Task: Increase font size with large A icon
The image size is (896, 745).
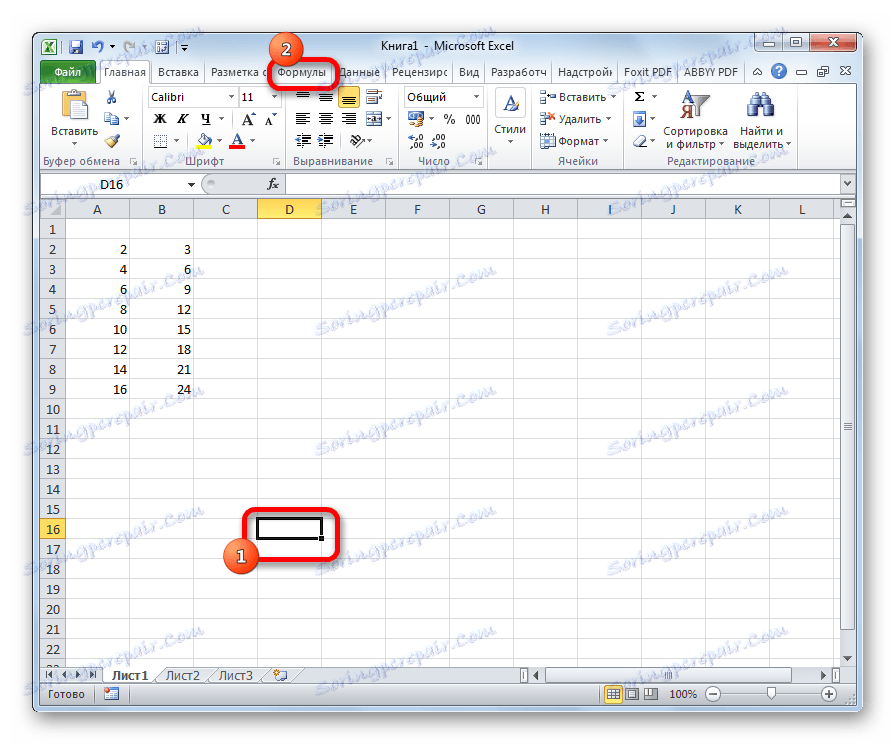Action: tap(247, 119)
